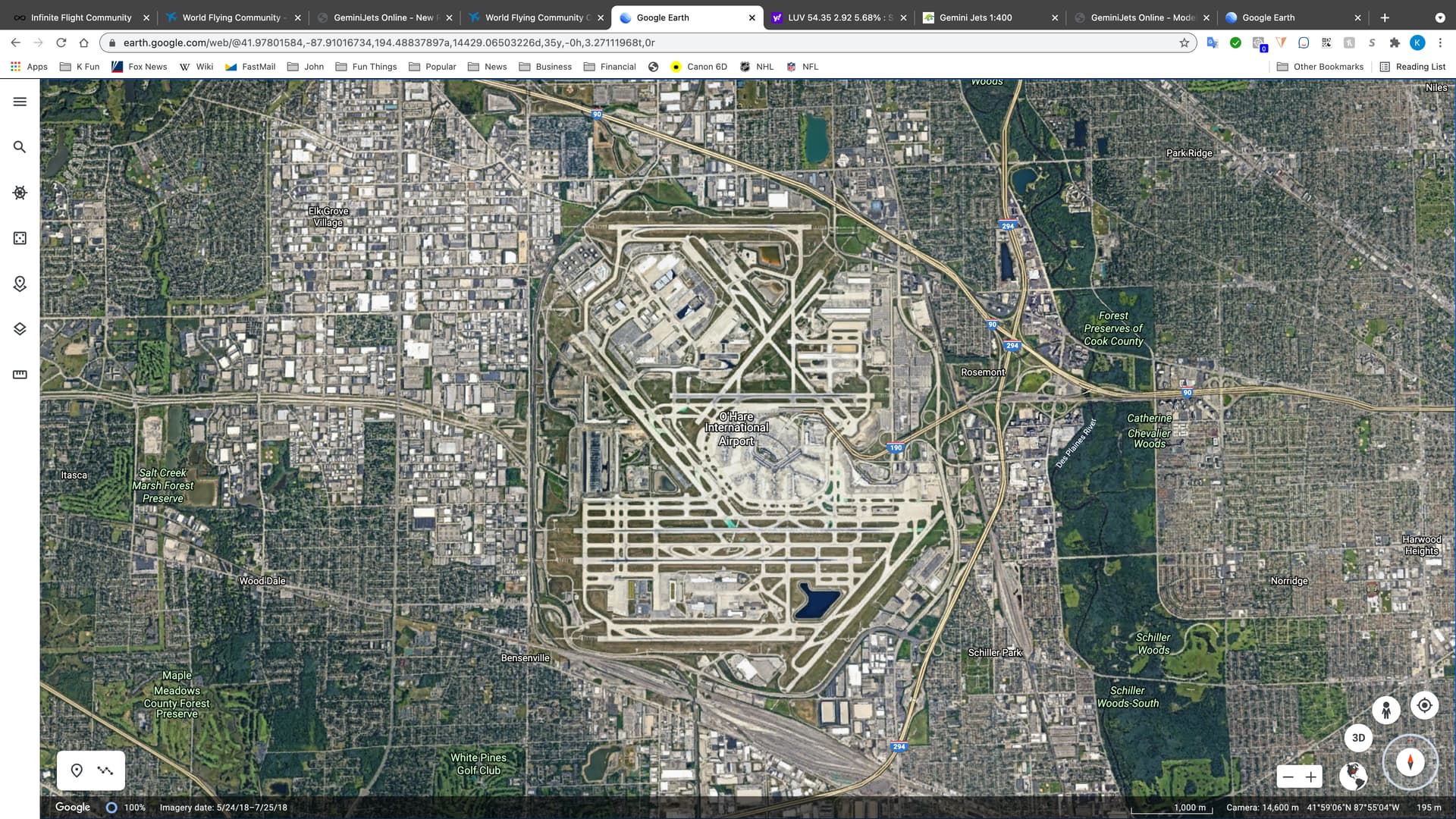The image size is (1456, 819).
Task: Switch to the last Google Earth tab
Action: pyautogui.click(x=1293, y=17)
